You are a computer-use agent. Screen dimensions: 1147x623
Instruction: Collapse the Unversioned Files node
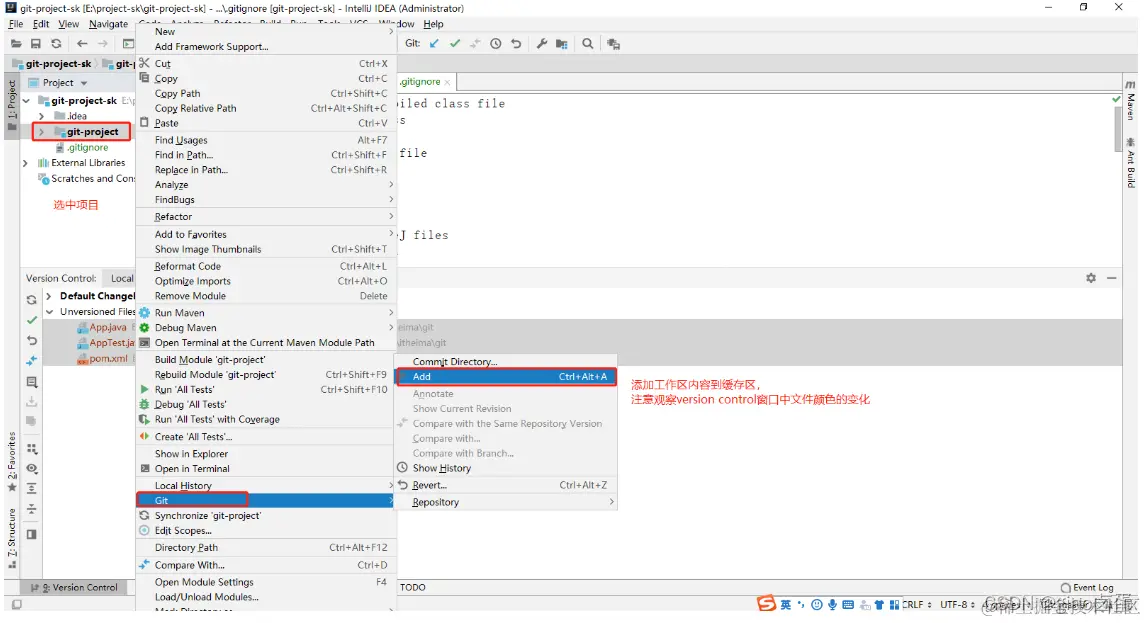[x=49, y=312]
